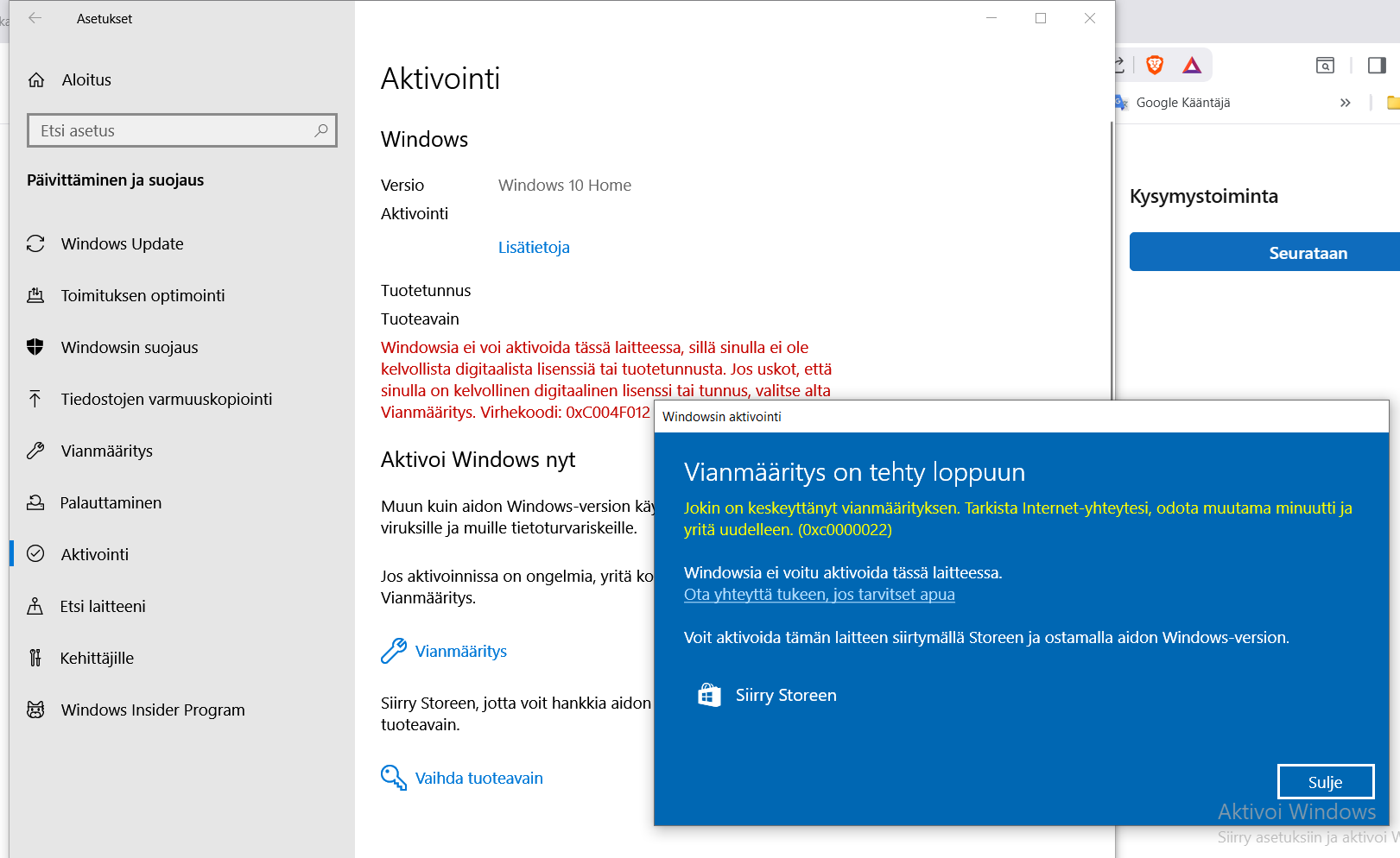Open Brave Shields lion icon in browser
The width and height of the screenshot is (1400, 858).
click(1155, 65)
